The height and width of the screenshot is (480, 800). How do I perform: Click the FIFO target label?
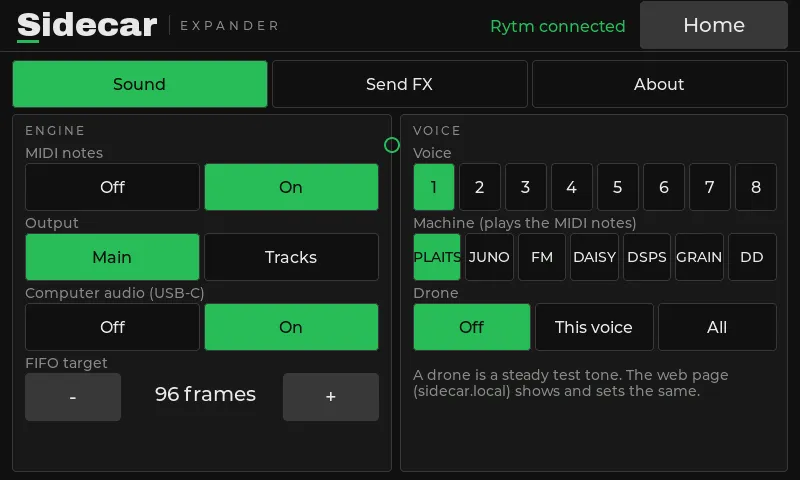click(x=66, y=363)
